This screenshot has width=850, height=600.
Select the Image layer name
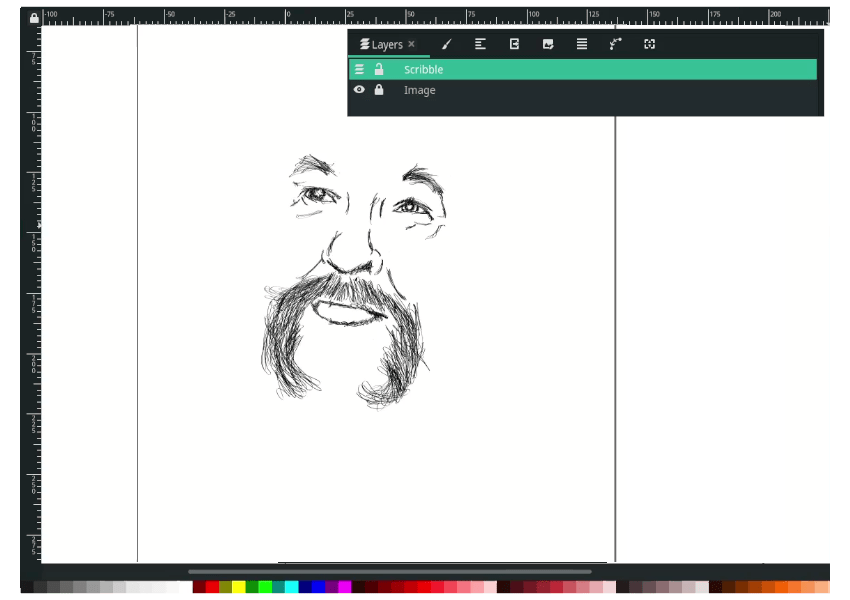pyautogui.click(x=420, y=91)
